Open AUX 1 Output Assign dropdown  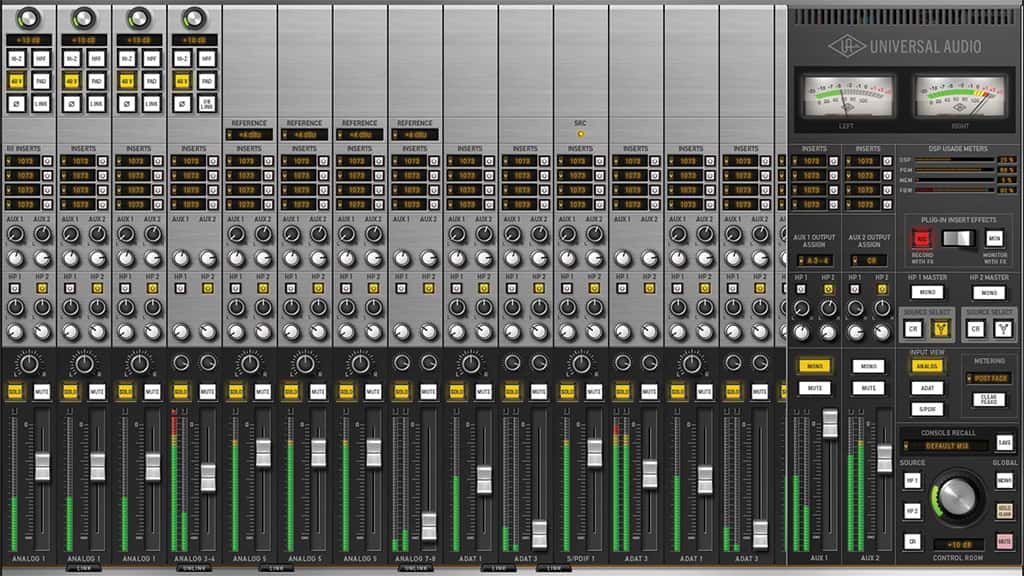814,261
